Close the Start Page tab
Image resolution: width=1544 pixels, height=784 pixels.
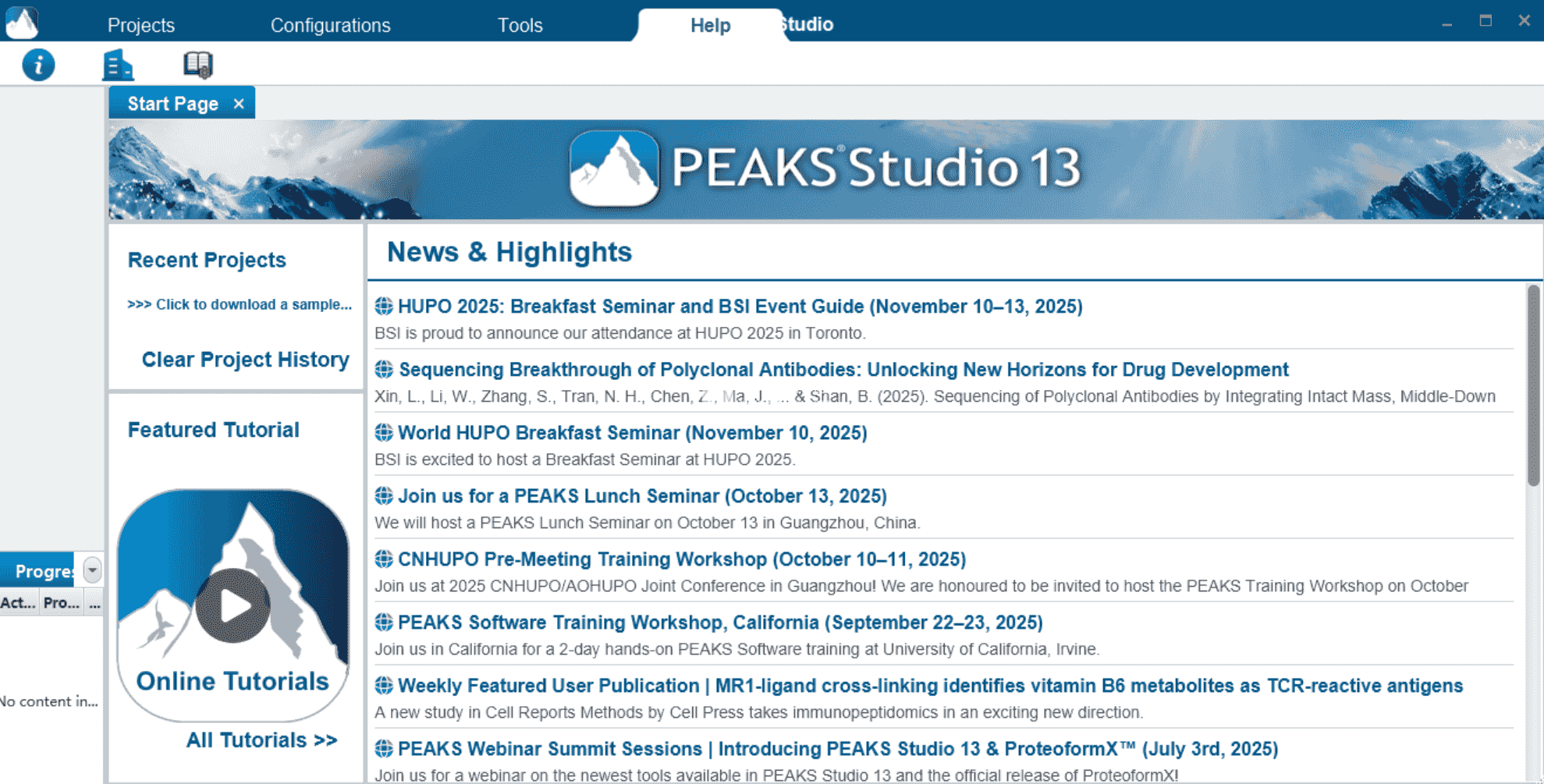(x=239, y=104)
